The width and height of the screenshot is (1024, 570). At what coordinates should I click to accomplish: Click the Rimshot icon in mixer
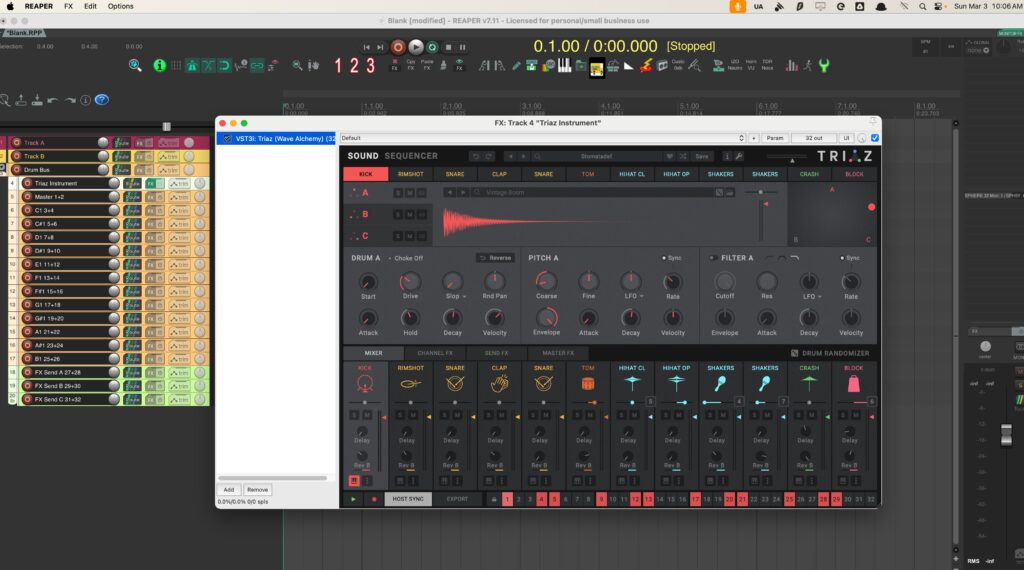[x=410, y=384]
